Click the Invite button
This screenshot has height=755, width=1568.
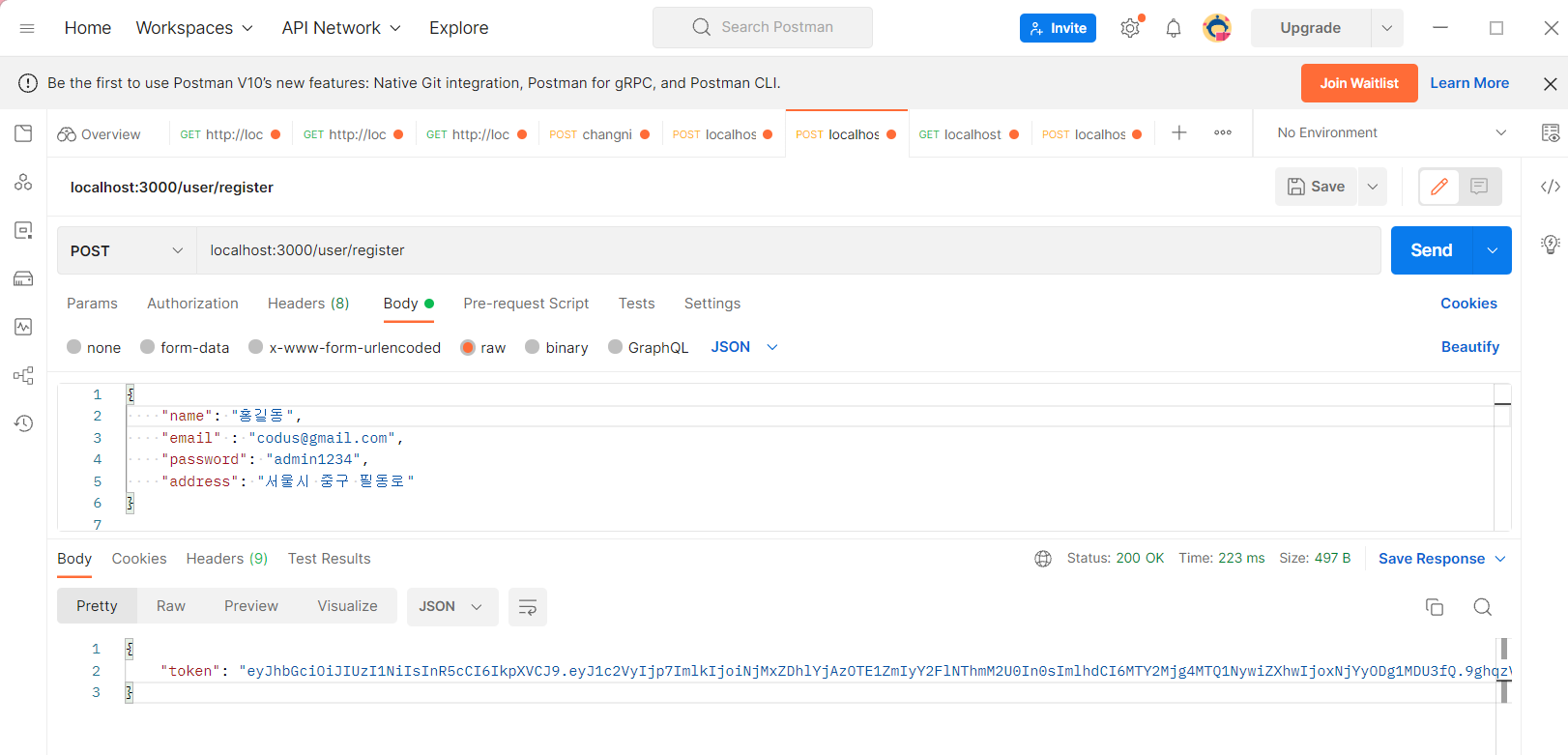(x=1058, y=28)
